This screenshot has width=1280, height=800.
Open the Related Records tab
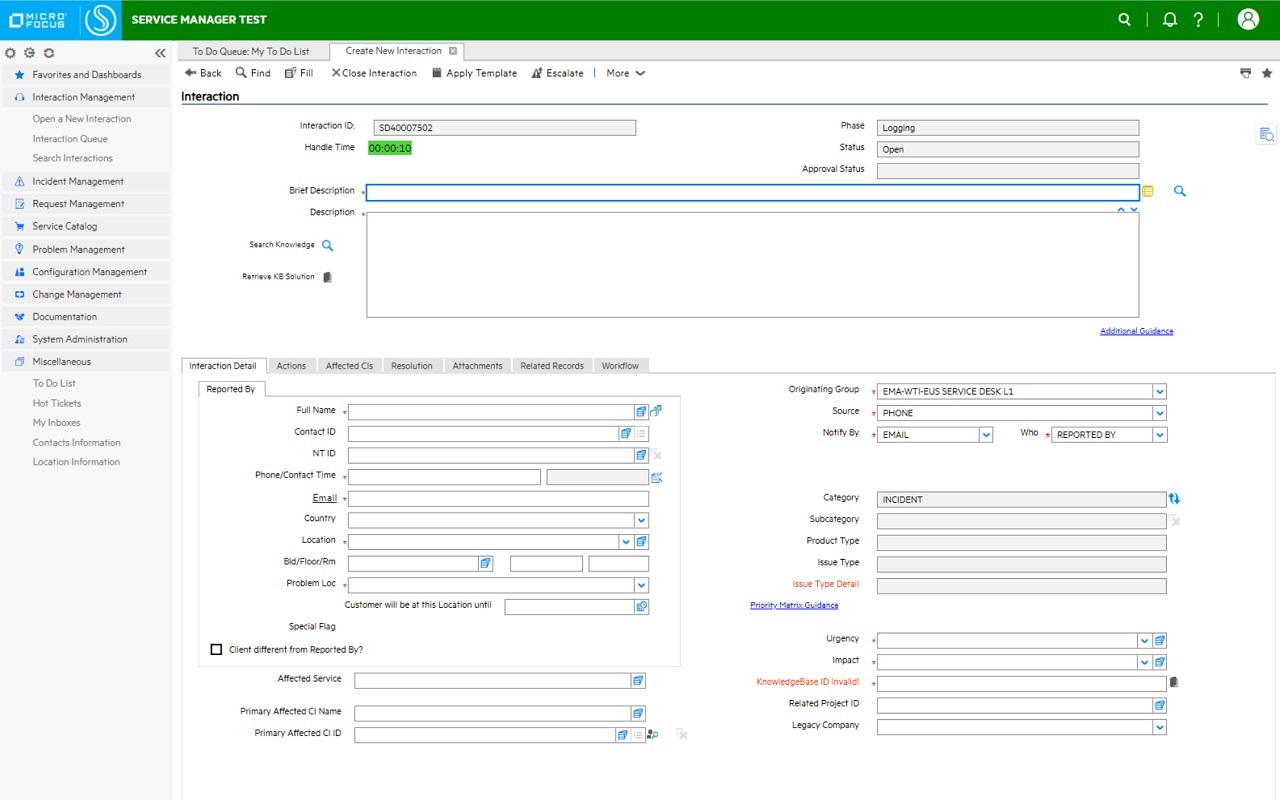click(552, 366)
